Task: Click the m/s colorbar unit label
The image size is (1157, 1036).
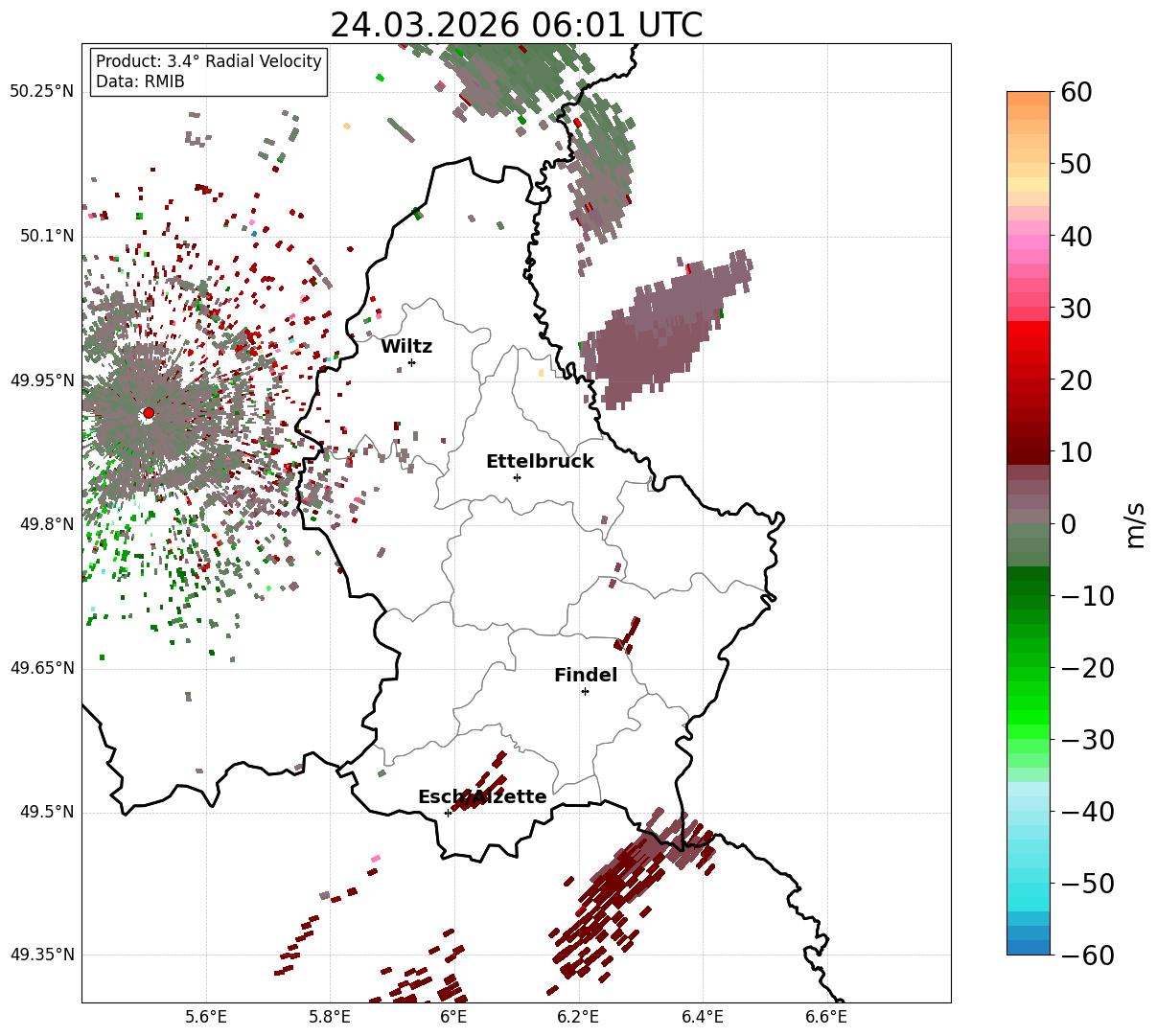Action: pyautogui.click(x=1135, y=523)
